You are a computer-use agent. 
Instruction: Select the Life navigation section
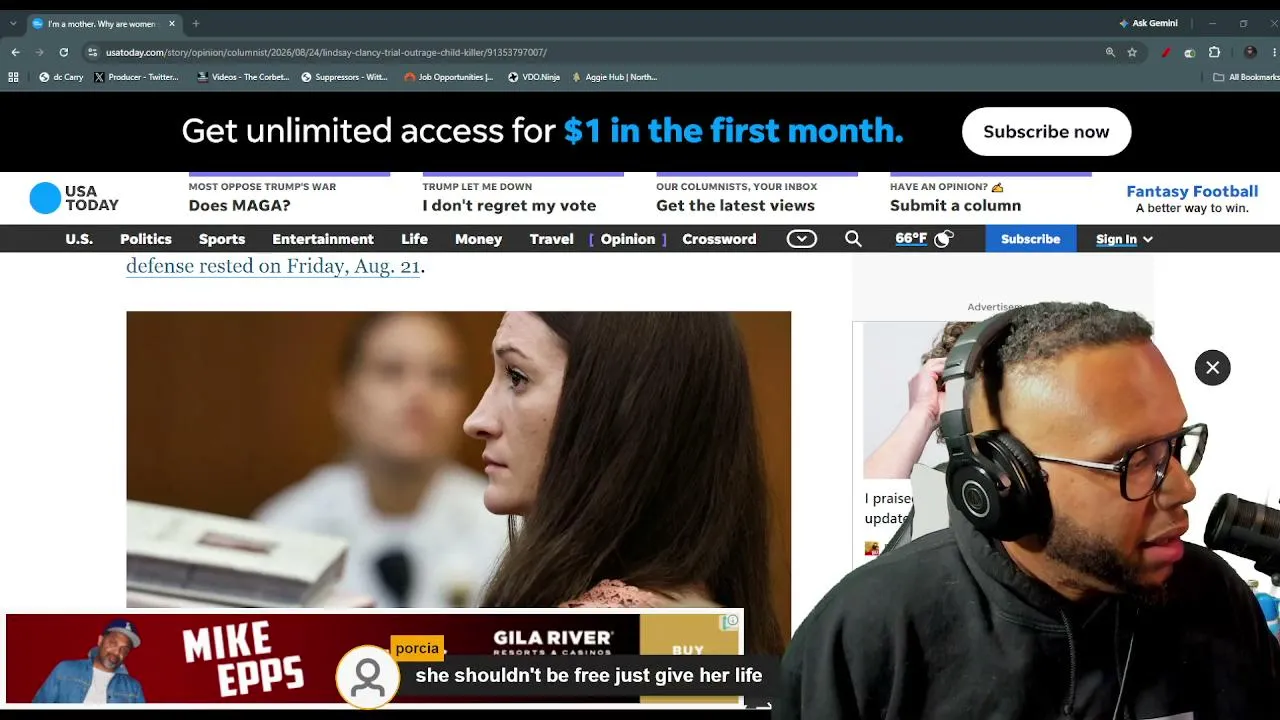point(414,239)
